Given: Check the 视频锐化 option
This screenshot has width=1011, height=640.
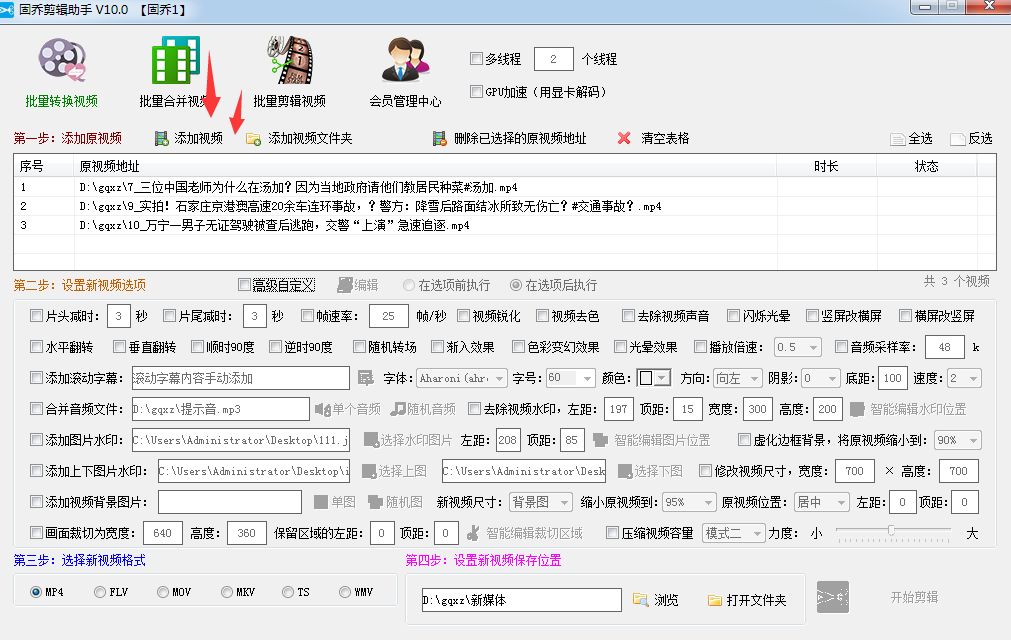Looking at the screenshot, I should [x=464, y=316].
